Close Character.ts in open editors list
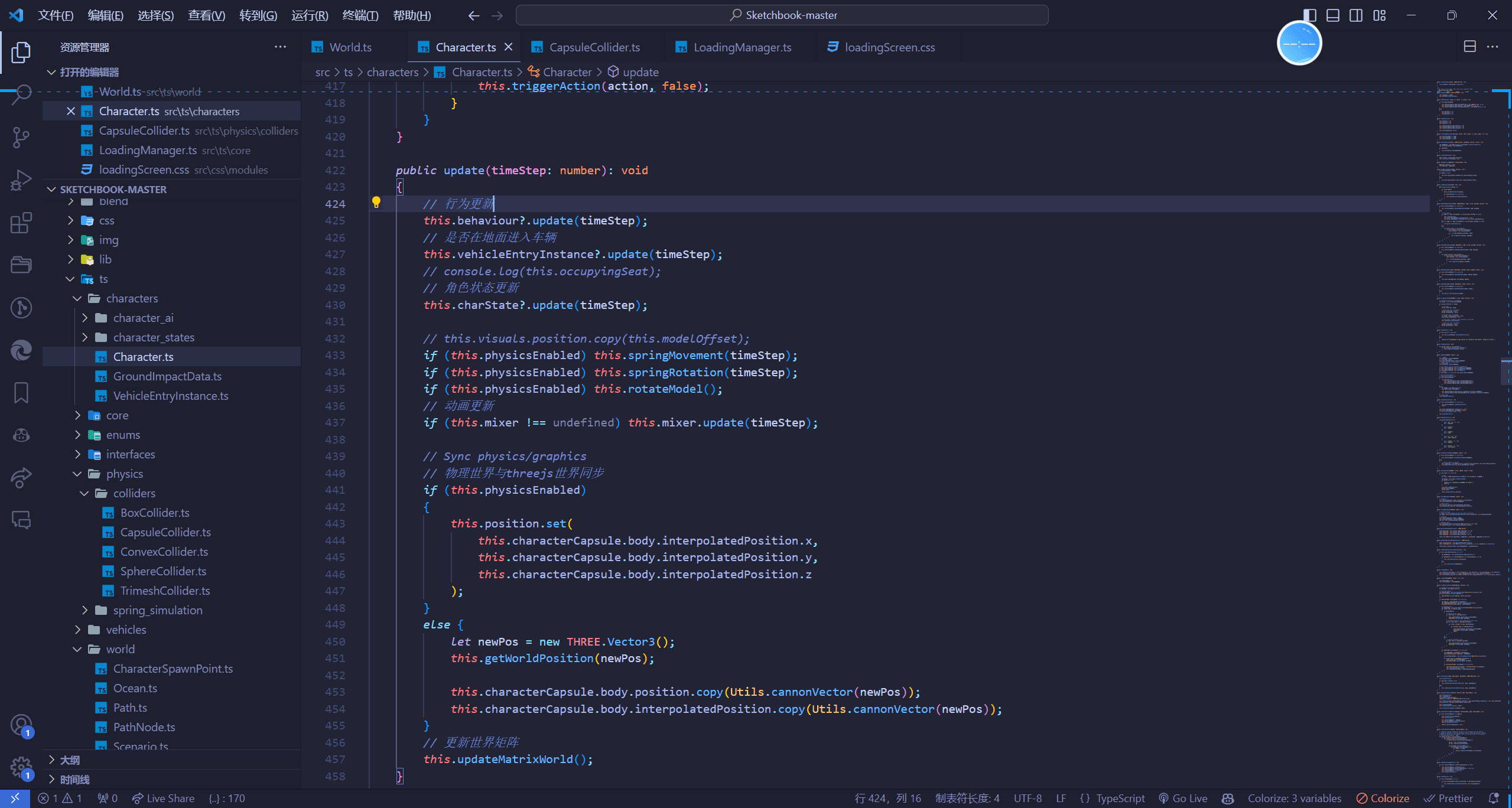This screenshot has width=1512, height=808. pyautogui.click(x=71, y=111)
